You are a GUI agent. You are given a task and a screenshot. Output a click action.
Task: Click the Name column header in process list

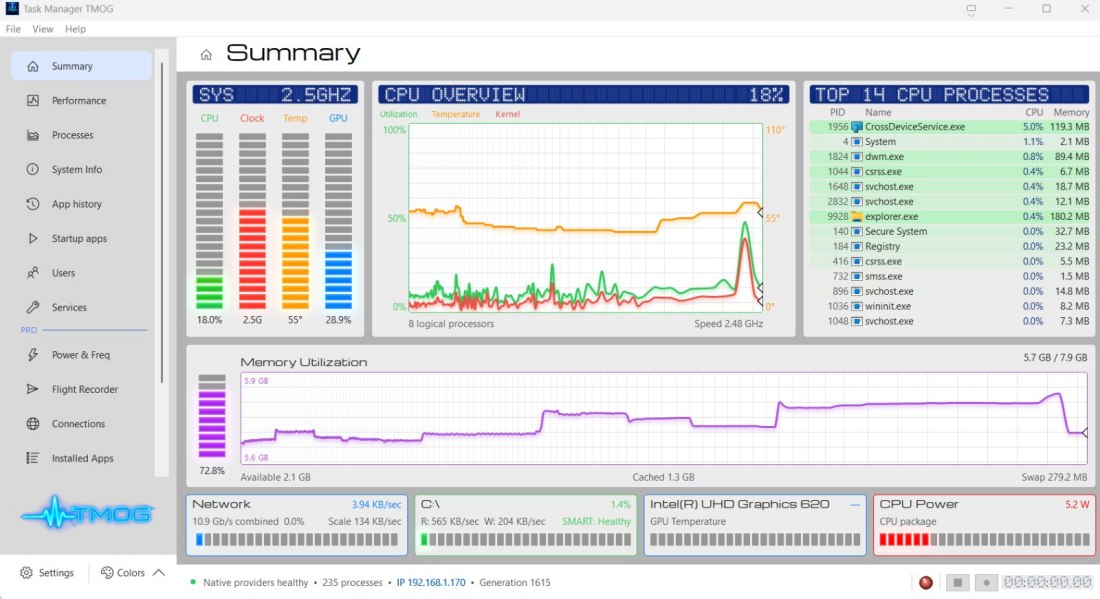click(878, 112)
